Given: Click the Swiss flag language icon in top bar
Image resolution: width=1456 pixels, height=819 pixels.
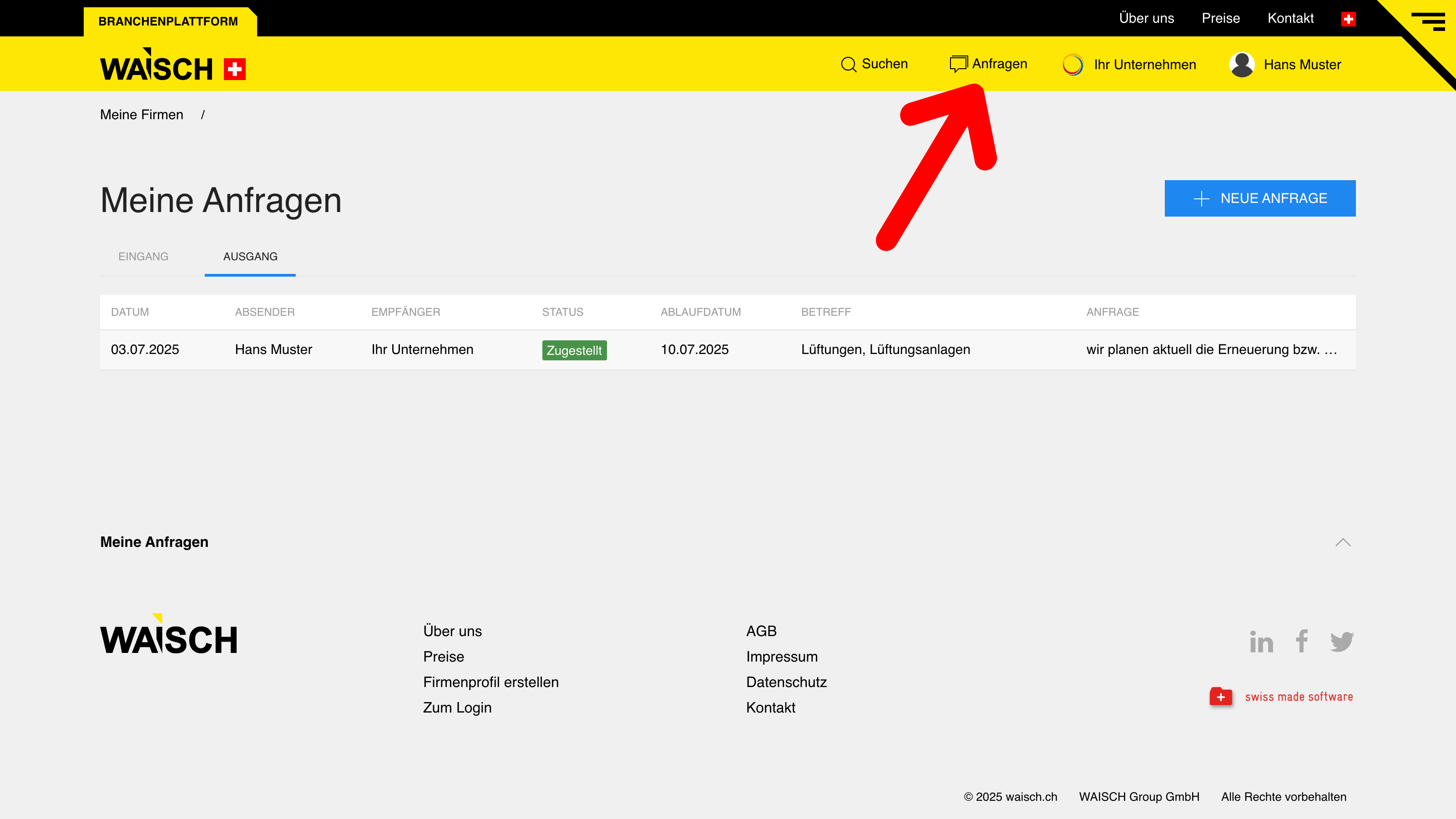Looking at the screenshot, I should tap(1348, 19).
